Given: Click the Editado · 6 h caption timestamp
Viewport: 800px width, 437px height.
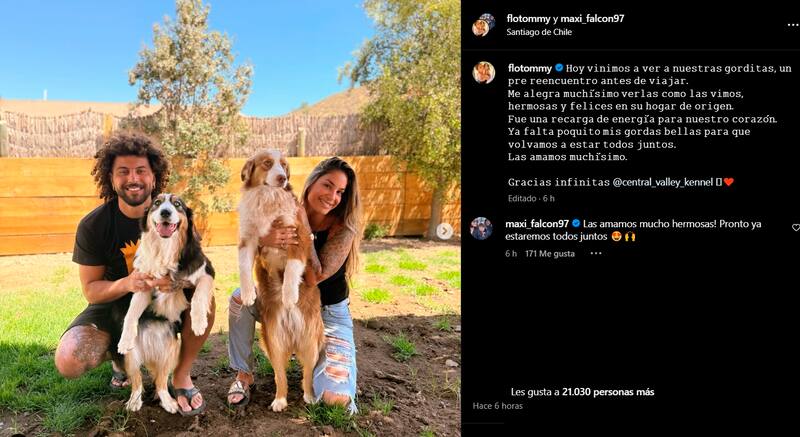Looking at the screenshot, I should click(531, 198).
